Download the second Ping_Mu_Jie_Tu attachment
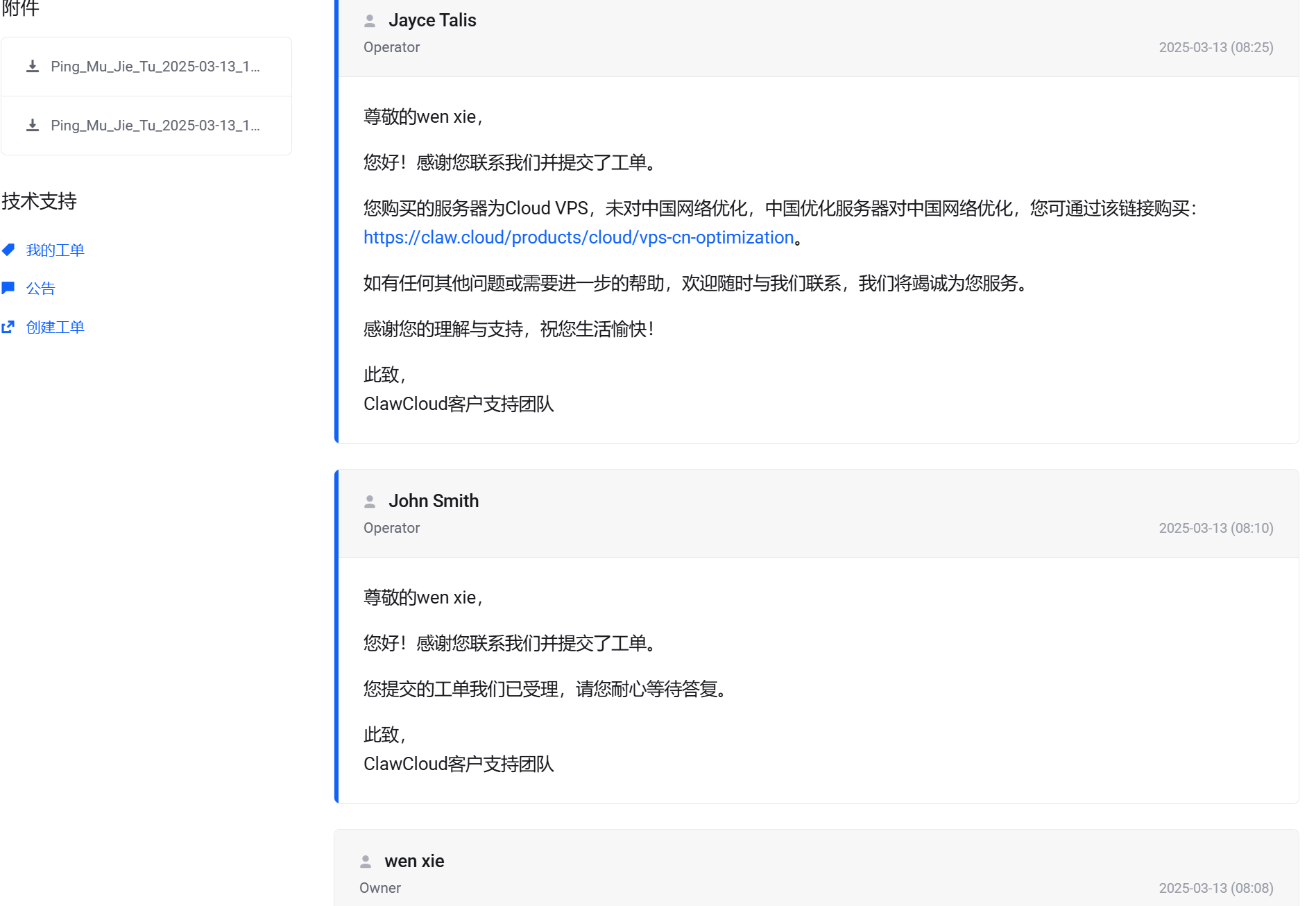Viewport: 1316px width, 906px height. click(32, 126)
